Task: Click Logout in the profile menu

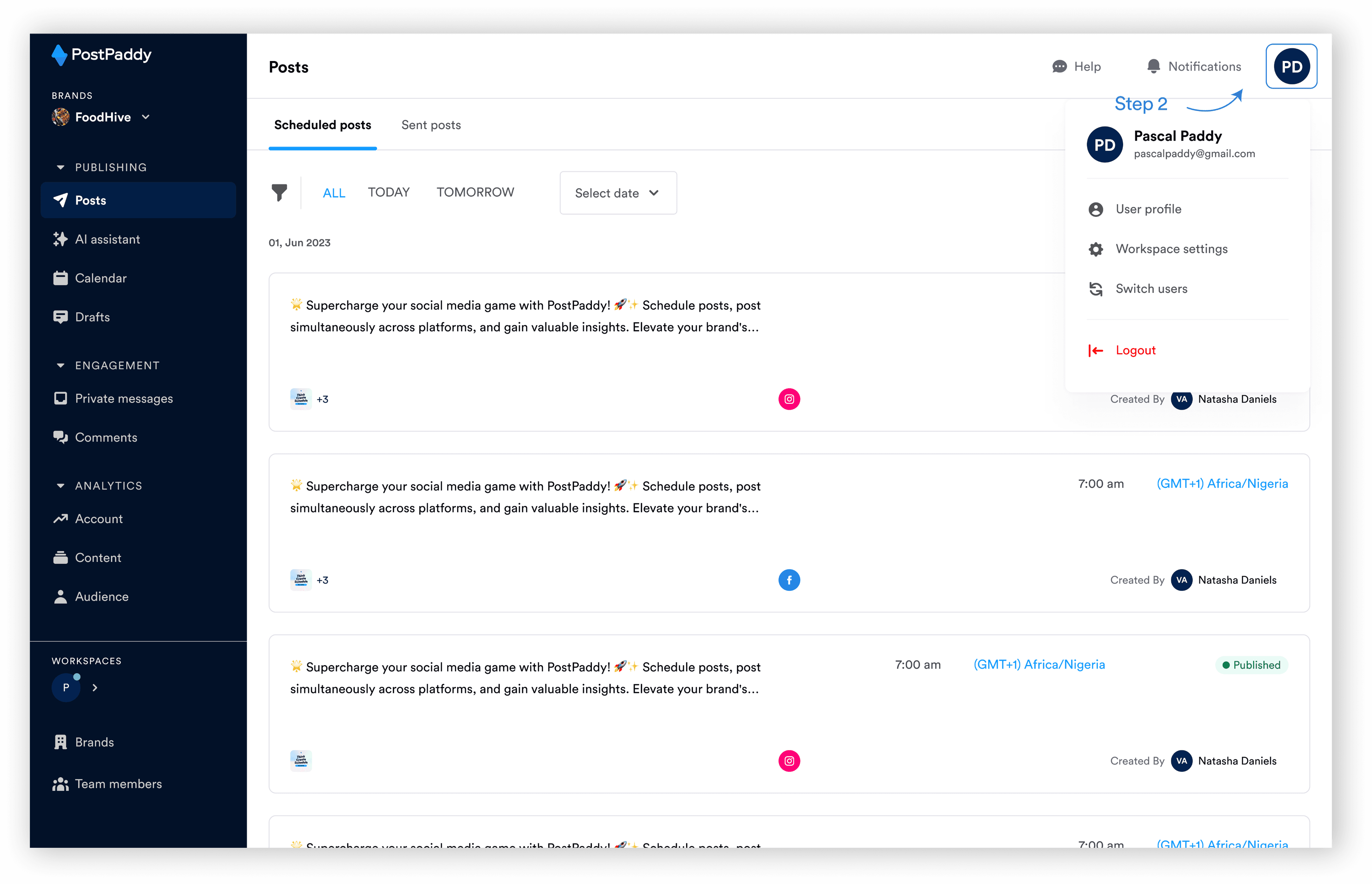Action: pos(1135,350)
